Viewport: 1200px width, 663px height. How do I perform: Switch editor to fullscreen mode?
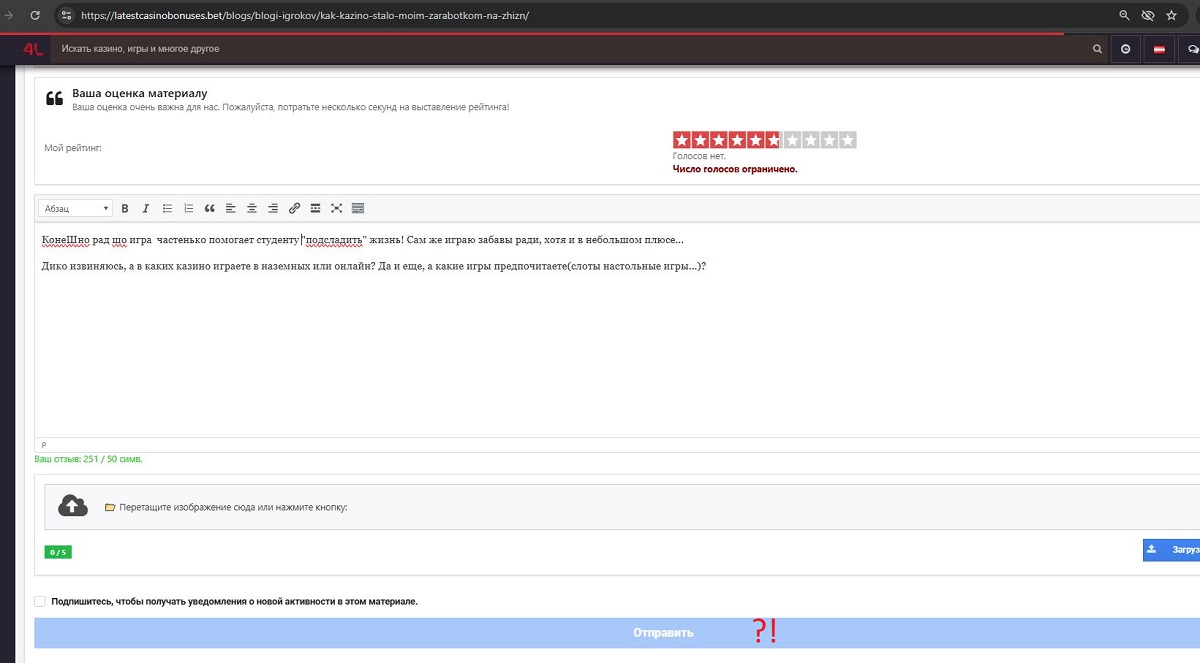click(x=337, y=208)
